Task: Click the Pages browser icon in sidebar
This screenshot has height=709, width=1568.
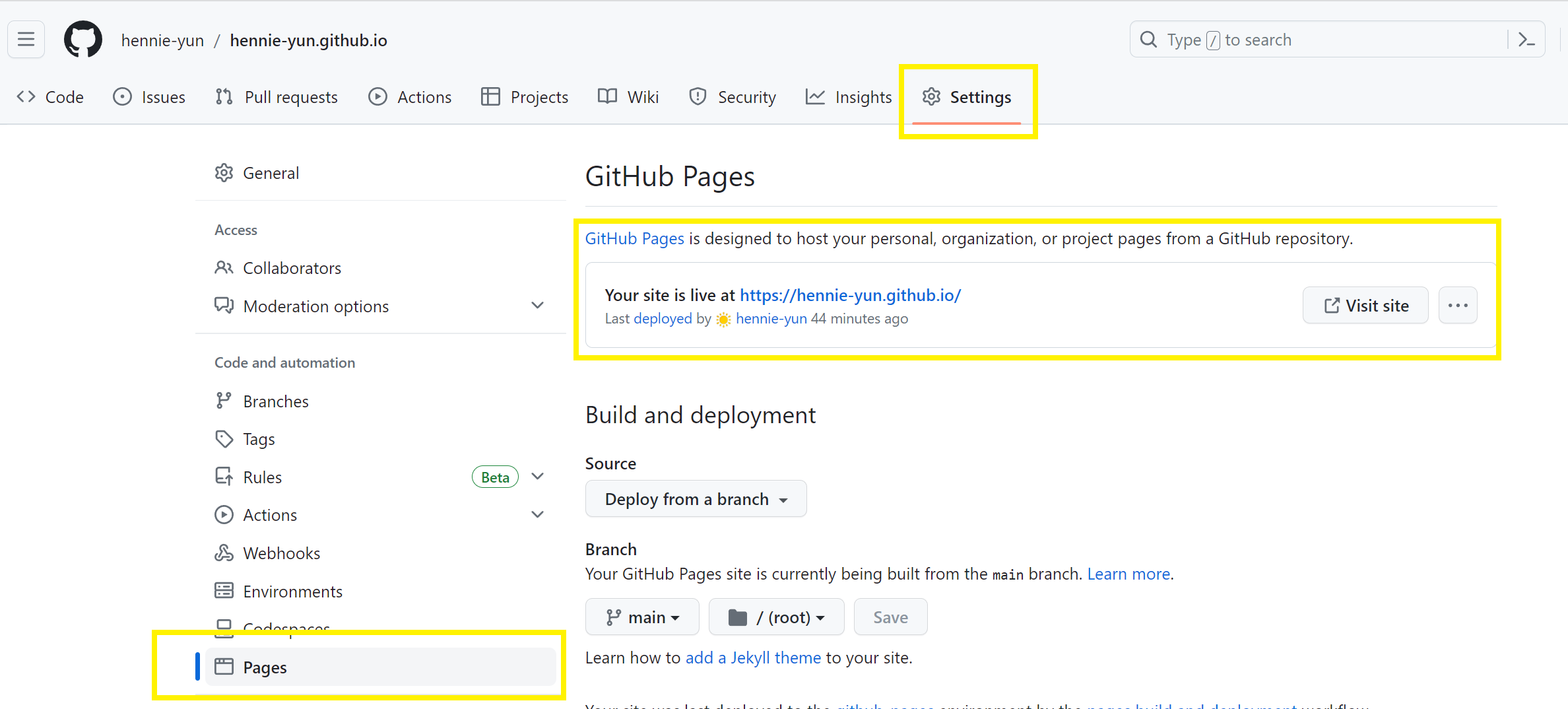Action: [x=224, y=667]
